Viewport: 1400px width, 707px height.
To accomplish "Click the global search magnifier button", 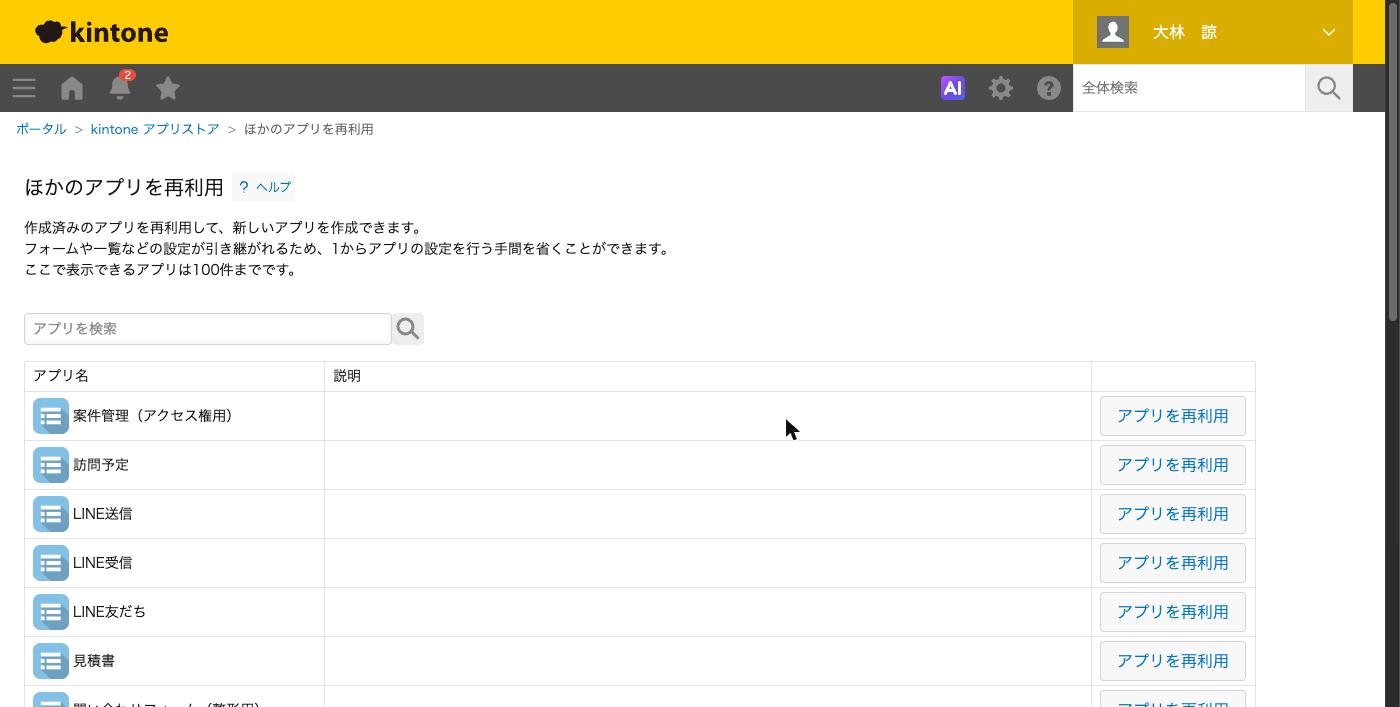I will [x=1329, y=88].
